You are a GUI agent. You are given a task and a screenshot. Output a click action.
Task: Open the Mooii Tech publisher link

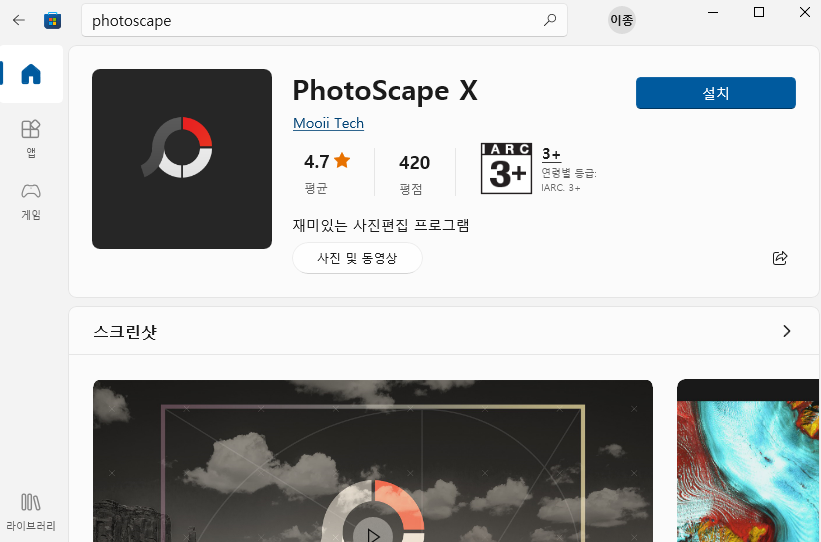click(x=328, y=124)
